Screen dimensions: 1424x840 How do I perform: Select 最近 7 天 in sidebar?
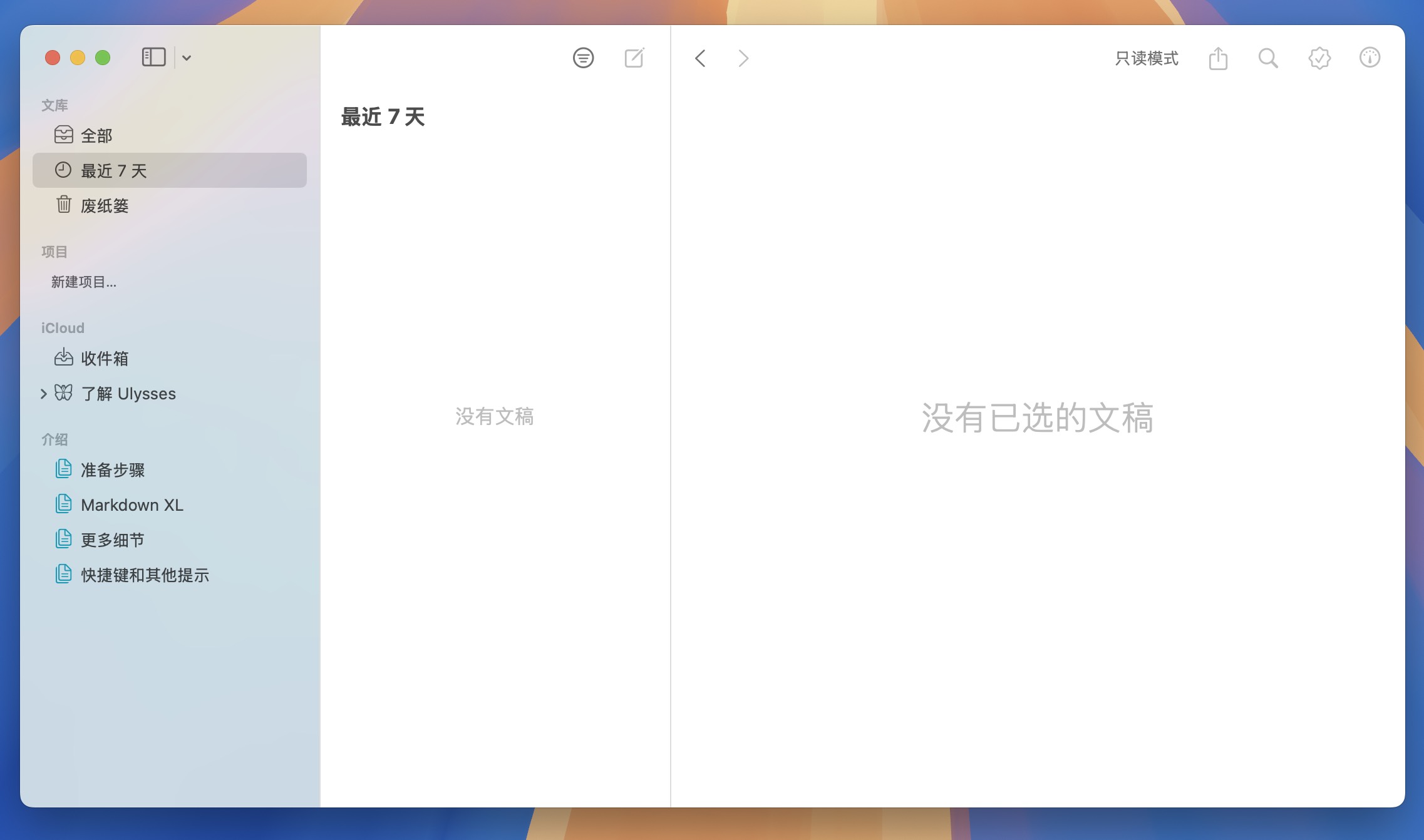tap(170, 170)
